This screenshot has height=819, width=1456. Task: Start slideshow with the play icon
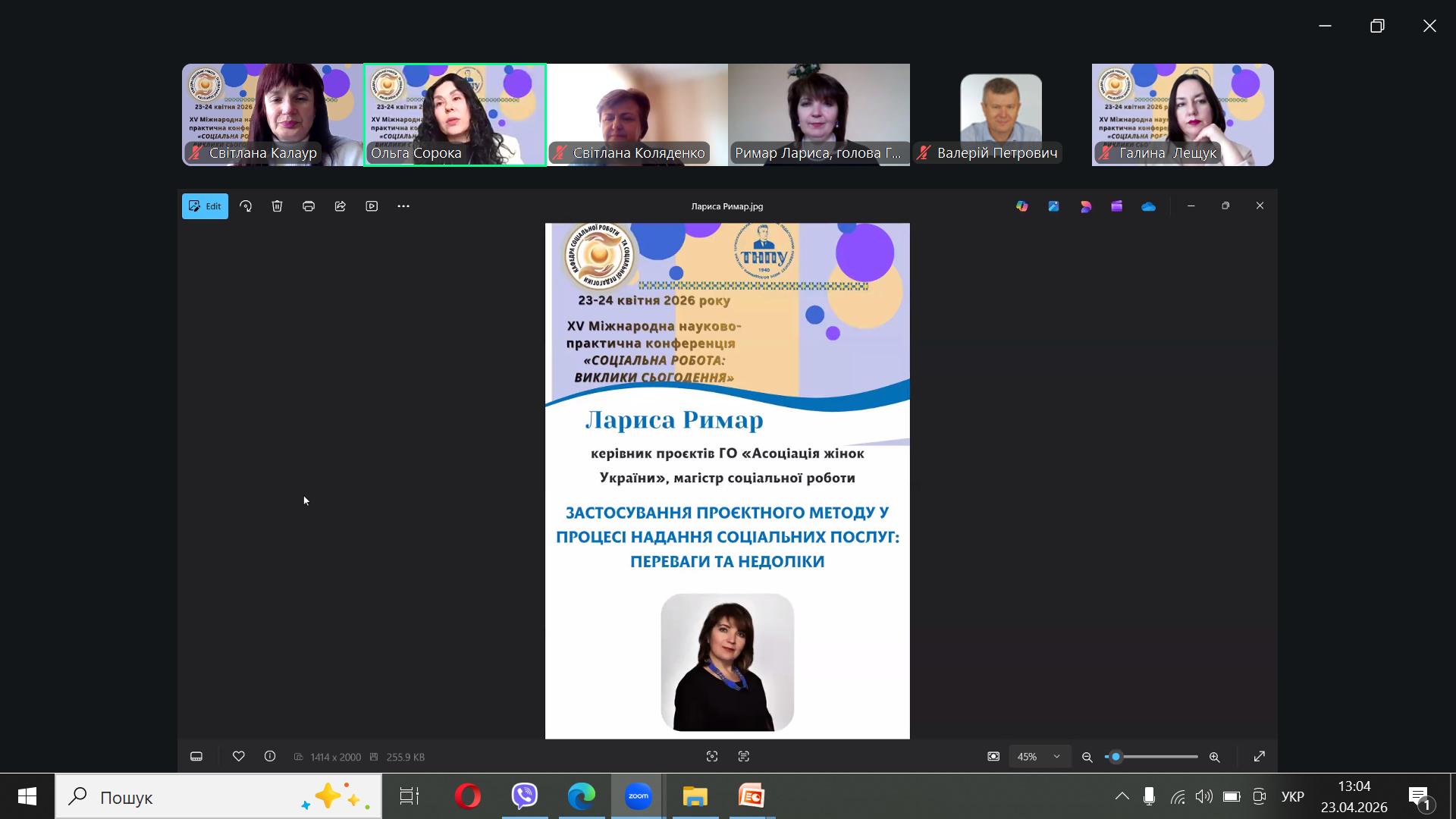click(372, 206)
